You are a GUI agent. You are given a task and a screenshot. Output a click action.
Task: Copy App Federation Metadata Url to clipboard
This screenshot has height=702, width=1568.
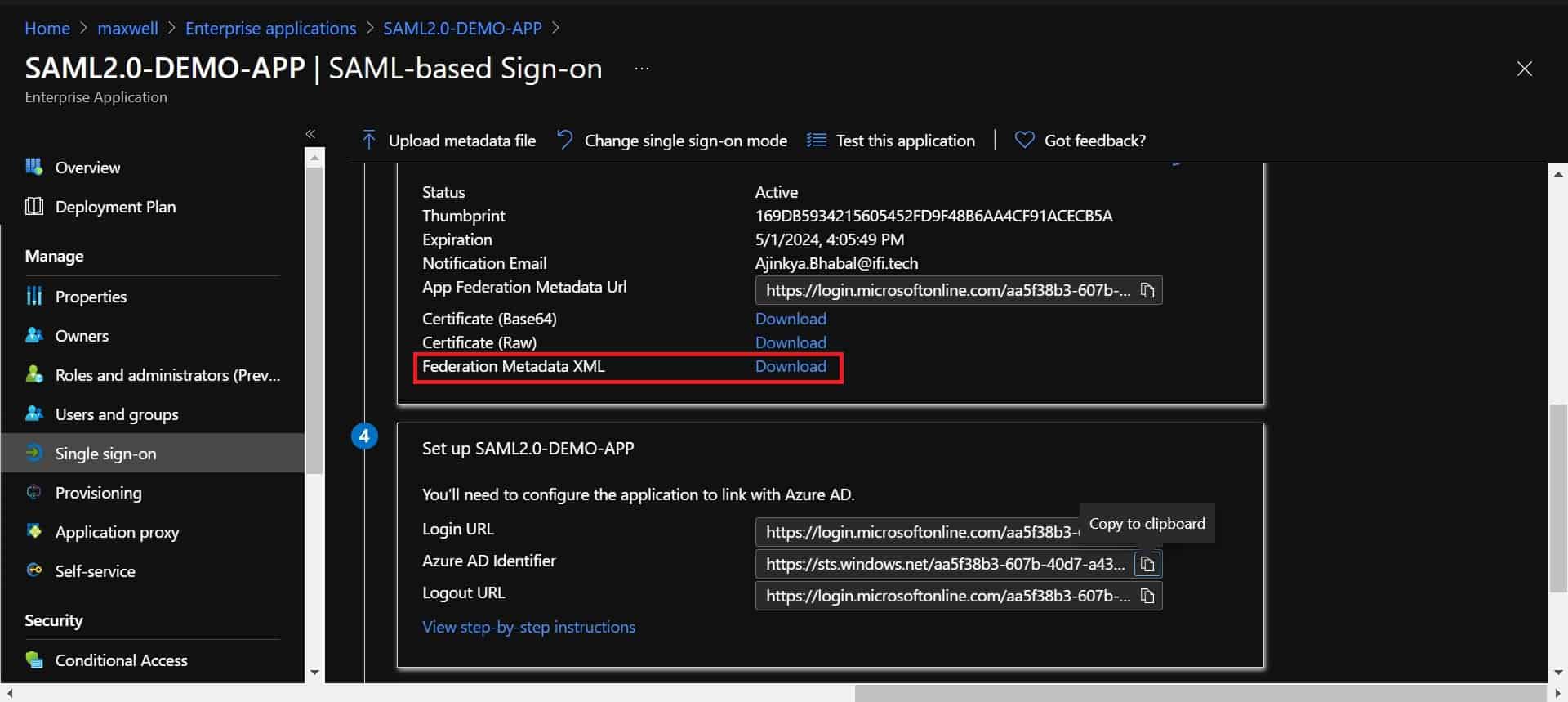point(1147,290)
